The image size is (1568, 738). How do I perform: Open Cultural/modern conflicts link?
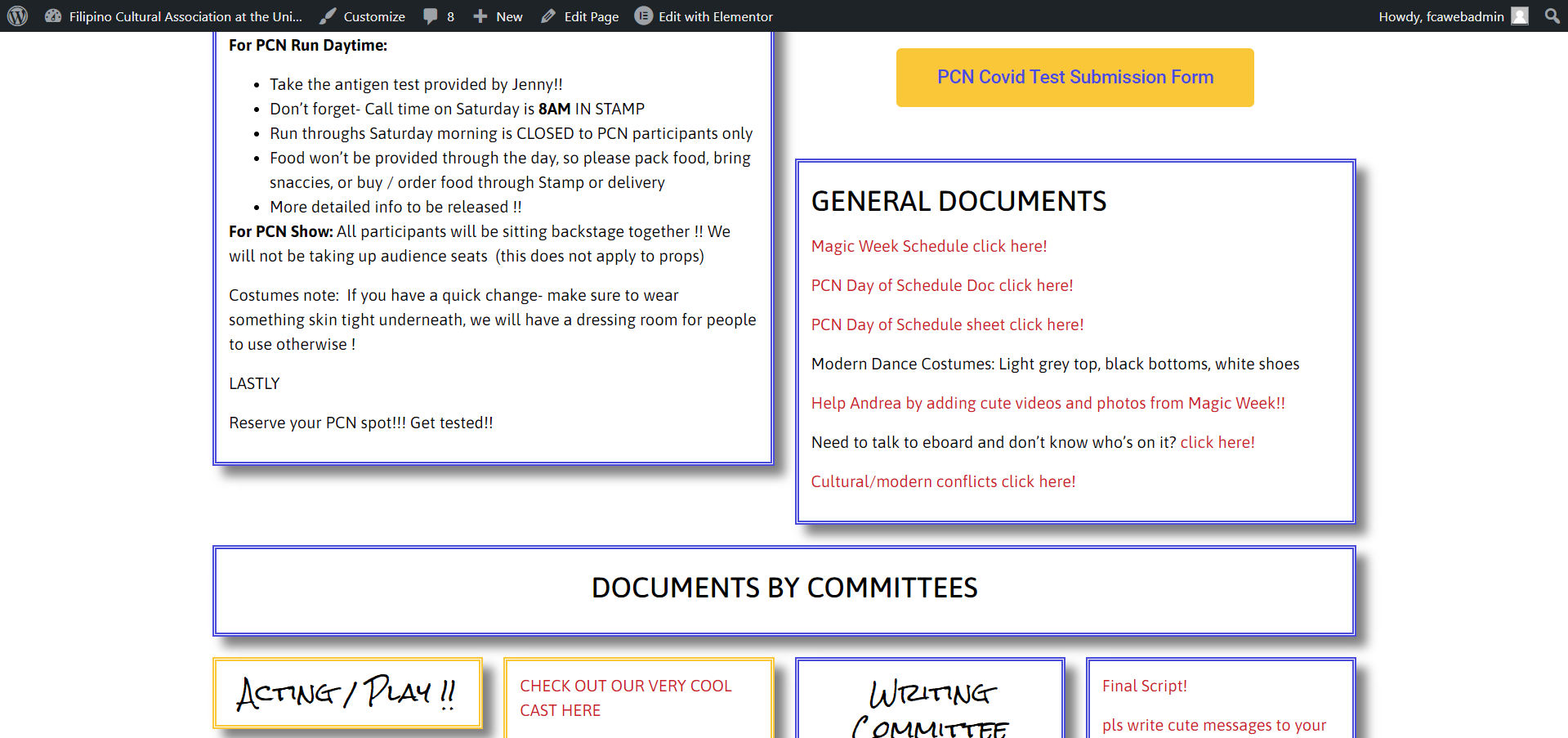(943, 481)
